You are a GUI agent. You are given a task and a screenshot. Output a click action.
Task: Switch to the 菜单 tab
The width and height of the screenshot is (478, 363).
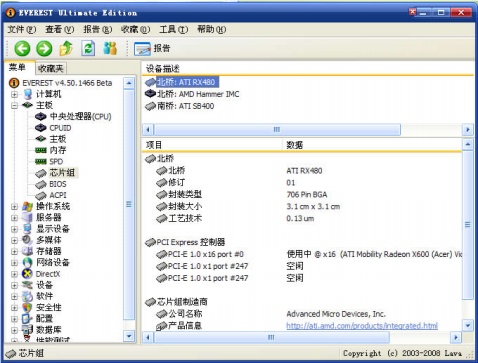(x=19, y=68)
